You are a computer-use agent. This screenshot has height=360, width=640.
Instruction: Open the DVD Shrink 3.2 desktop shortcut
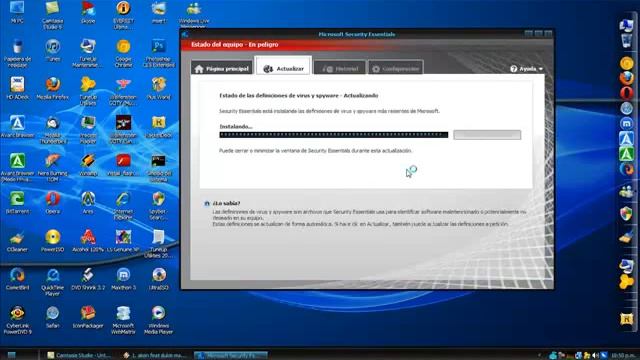point(88,279)
